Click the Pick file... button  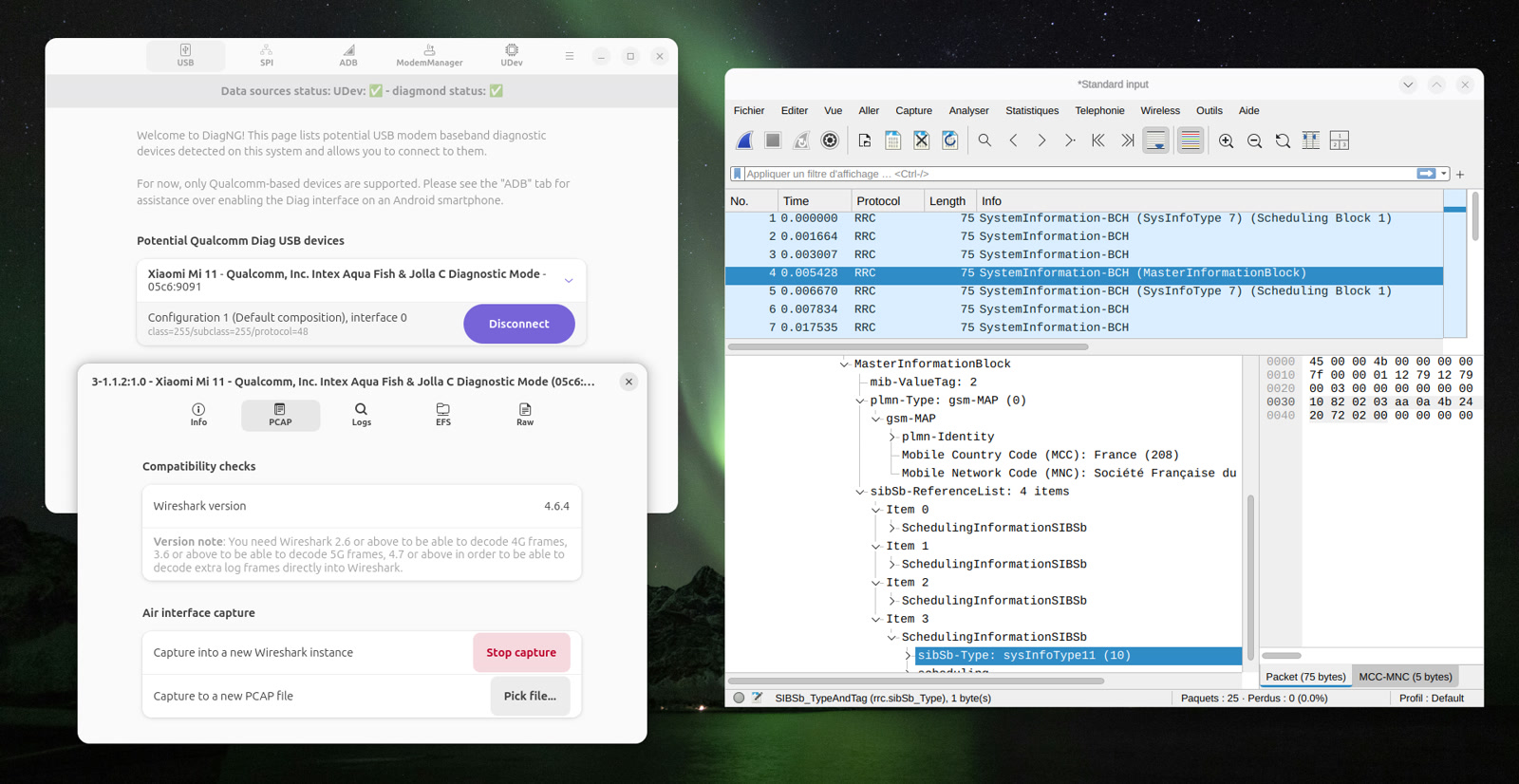(x=530, y=696)
